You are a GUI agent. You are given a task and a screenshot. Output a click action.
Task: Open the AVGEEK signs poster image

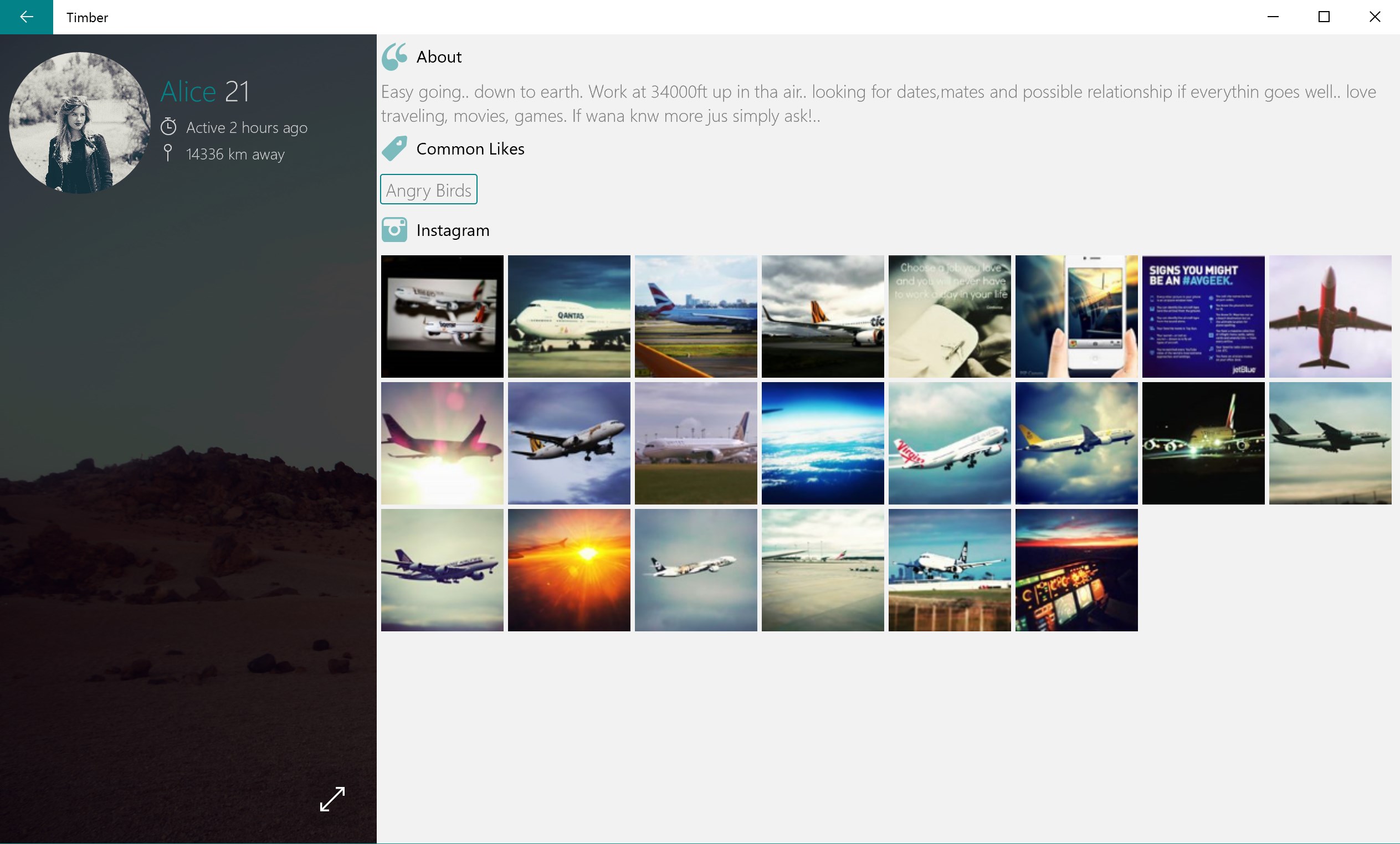1203,316
